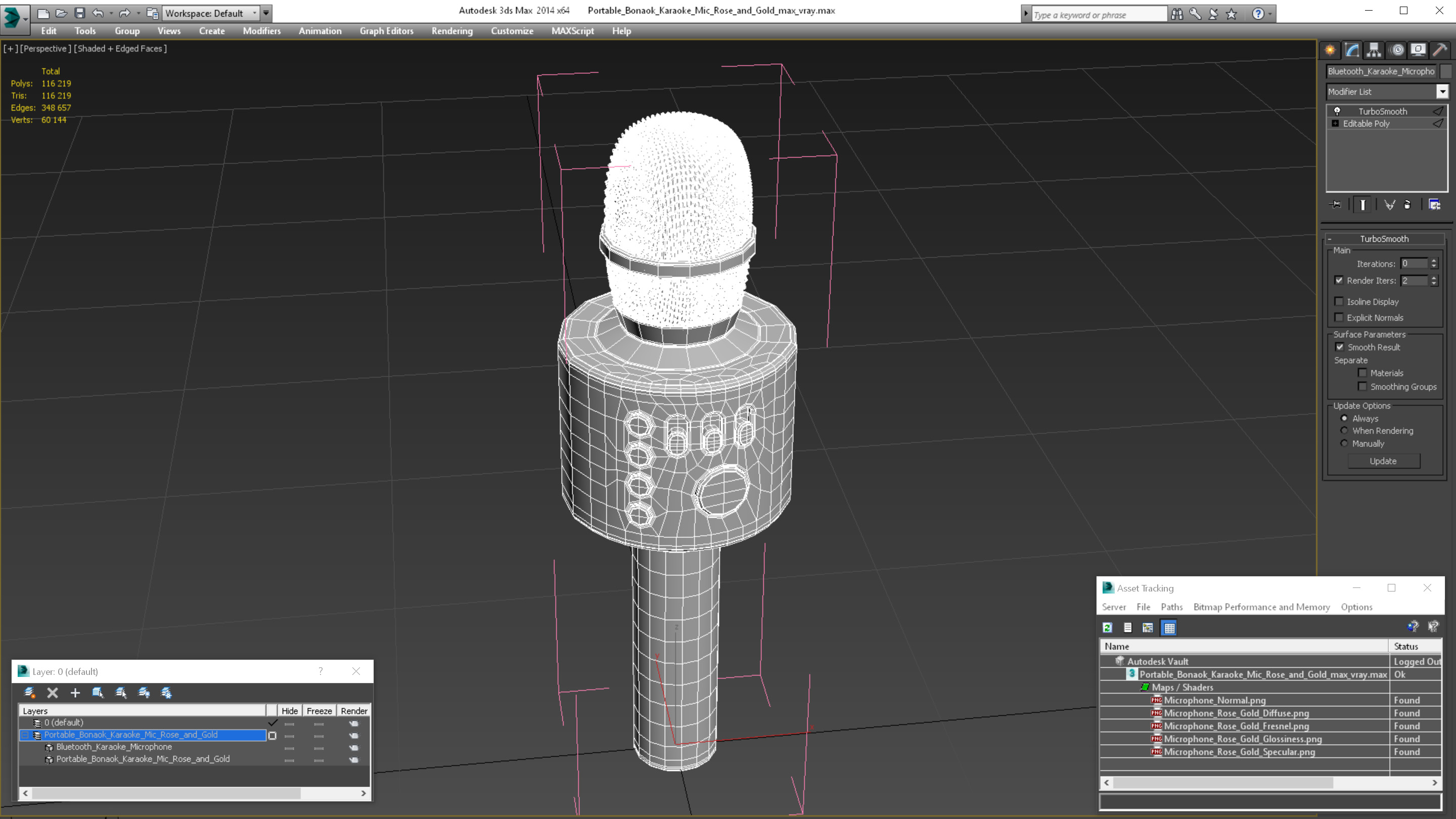Toggle Render Iters checkbox
1456x819 pixels.
click(x=1339, y=281)
